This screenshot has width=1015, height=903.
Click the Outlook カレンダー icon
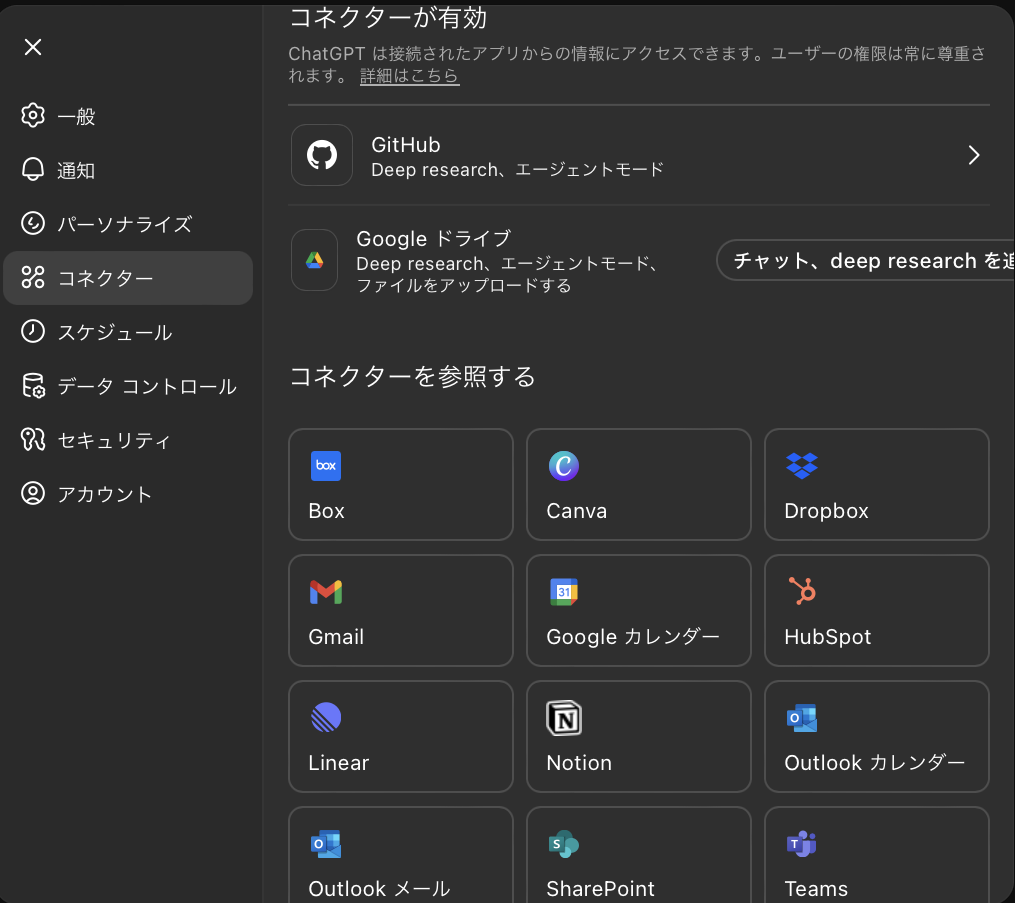tap(802, 718)
